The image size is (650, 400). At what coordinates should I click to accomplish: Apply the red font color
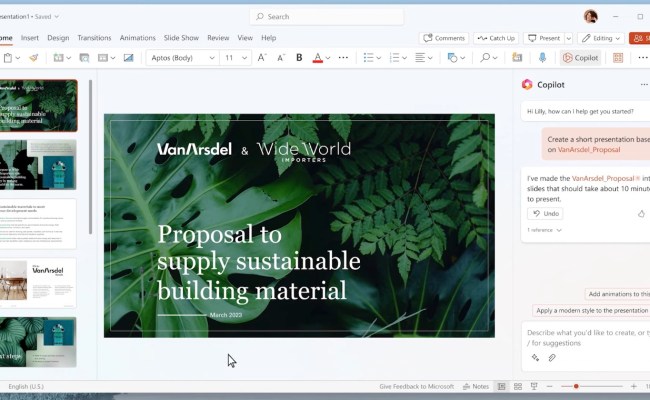coord(318,58)
